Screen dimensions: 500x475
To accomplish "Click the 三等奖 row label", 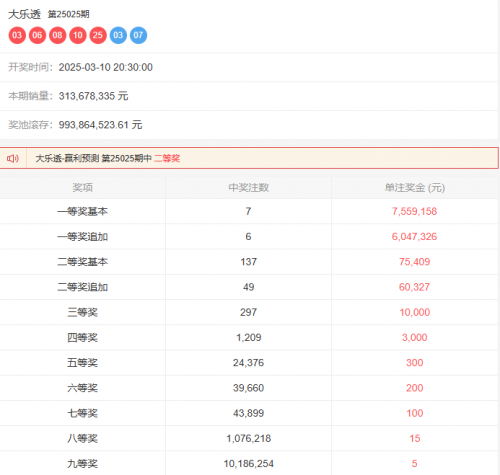I will pos(83,312).
